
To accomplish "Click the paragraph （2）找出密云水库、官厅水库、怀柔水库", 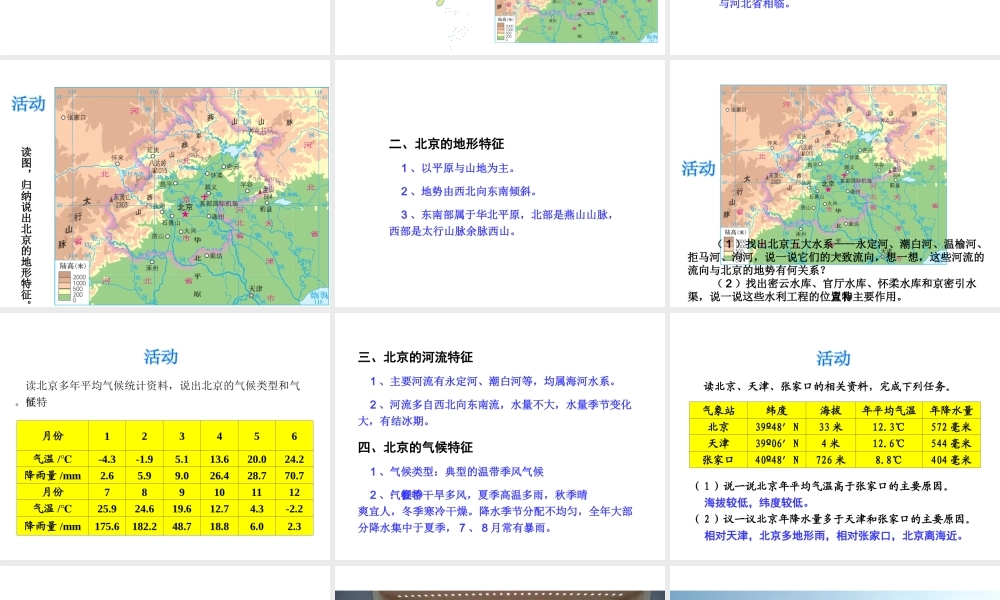I will click(x=832, y=289).
